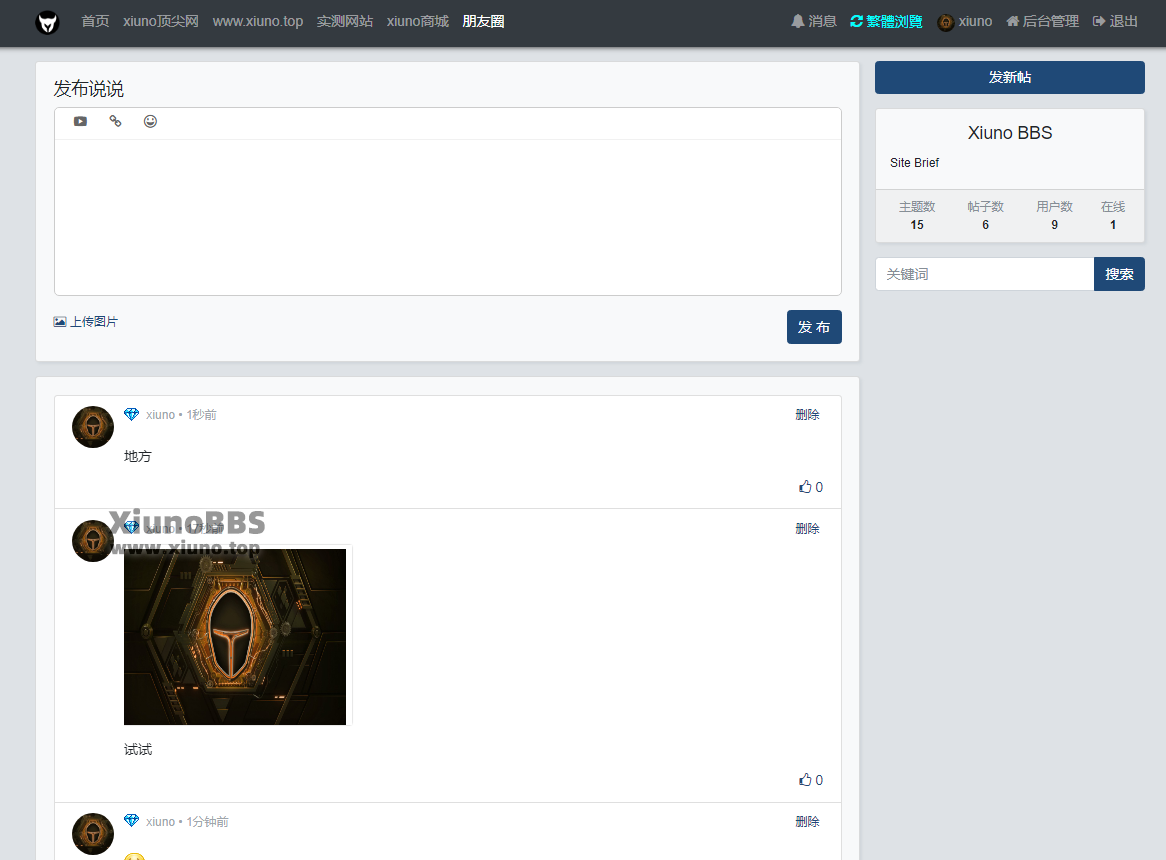Open xiuno user profile in navbar

click(965, 22)
